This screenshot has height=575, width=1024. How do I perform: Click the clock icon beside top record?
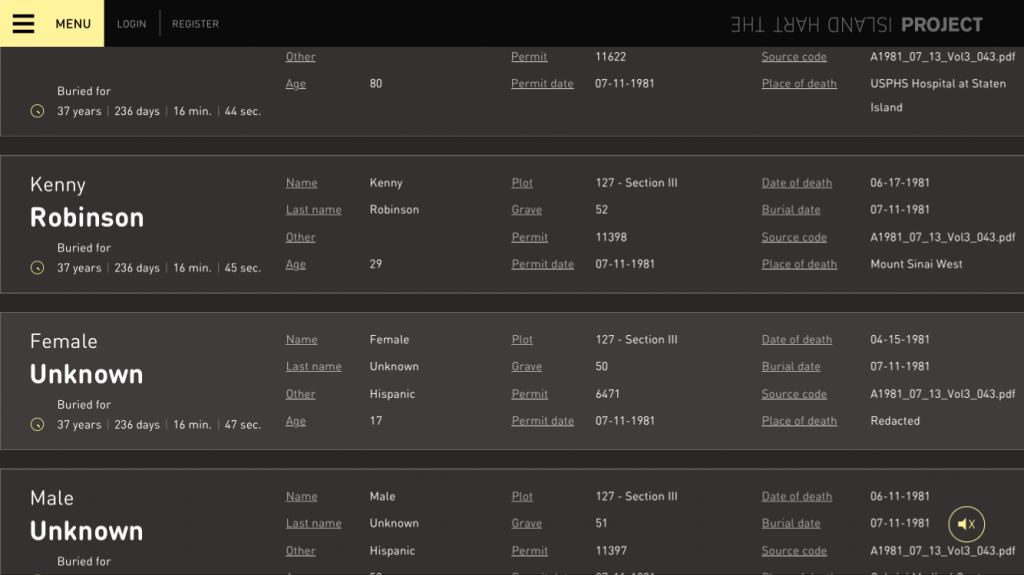click(38, 112)
